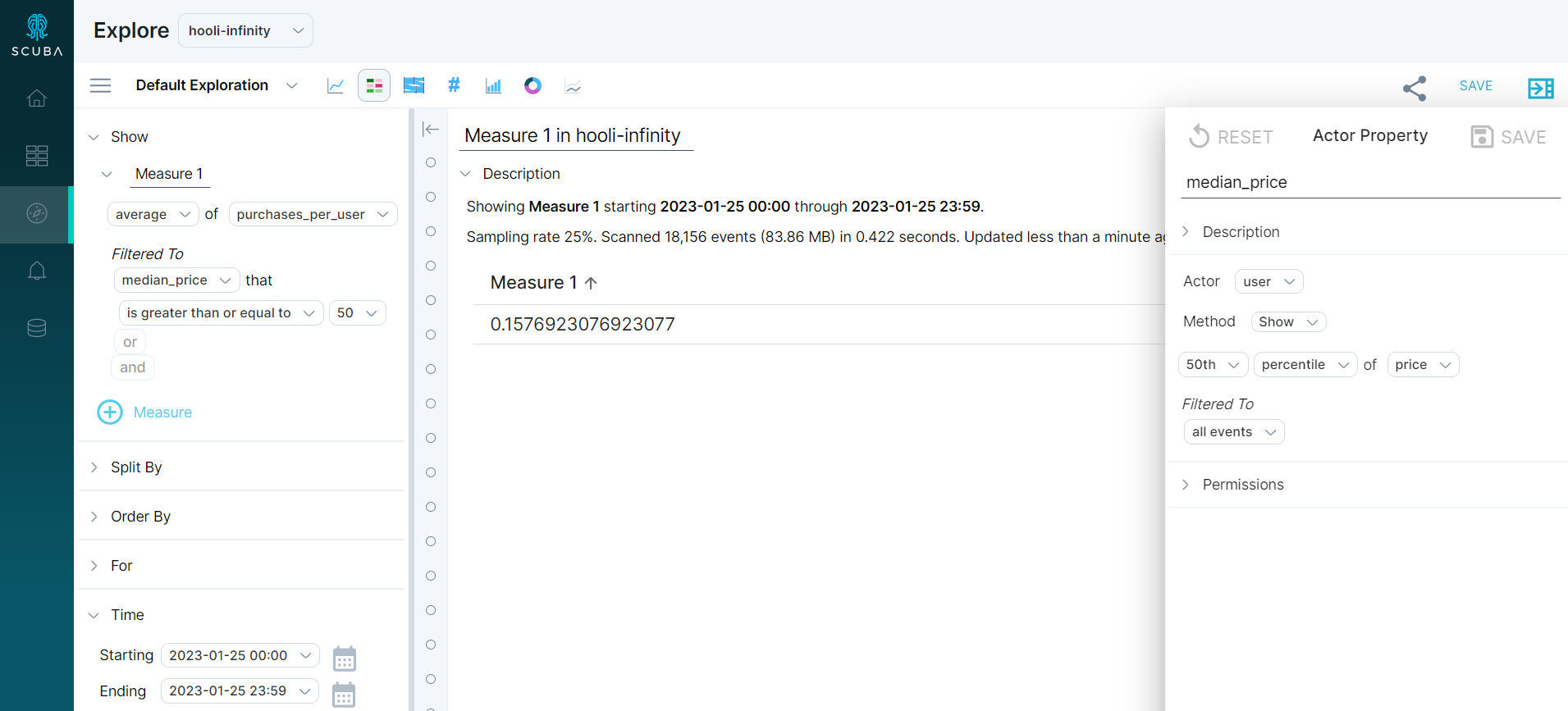
Task: Click the add Measure plus icon
Action: click(110, 412)
